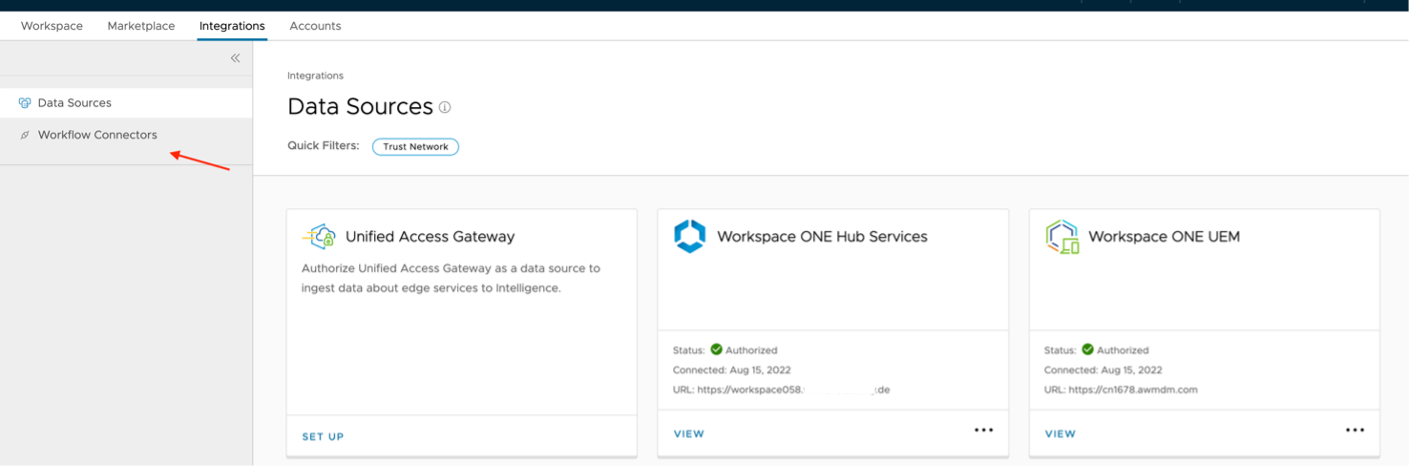
Task: Click UEM green authorized status checkmark
Action: click(x=1087, y=350)
